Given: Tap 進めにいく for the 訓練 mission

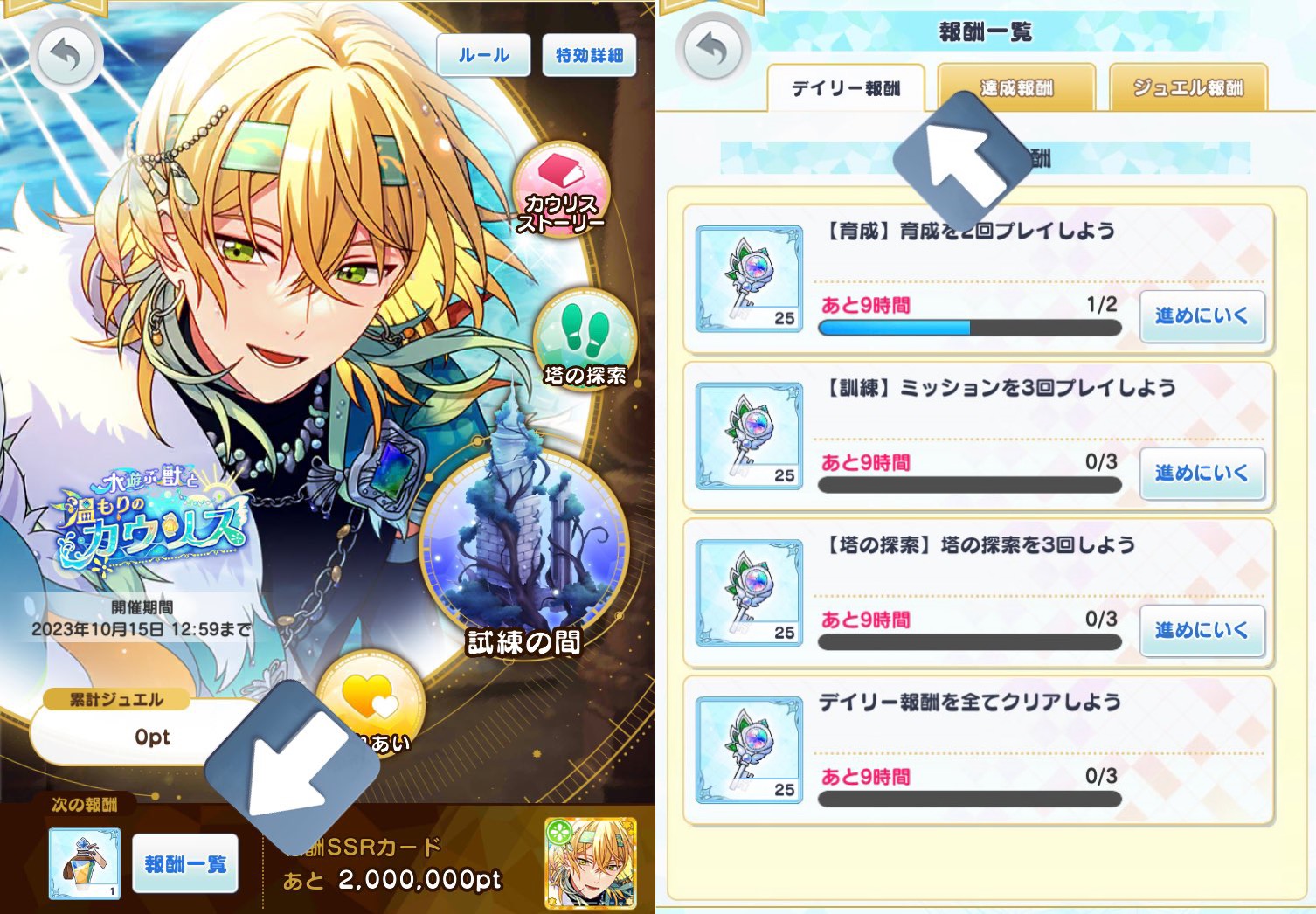Looking at the screenshot, I should (1202, 474).
